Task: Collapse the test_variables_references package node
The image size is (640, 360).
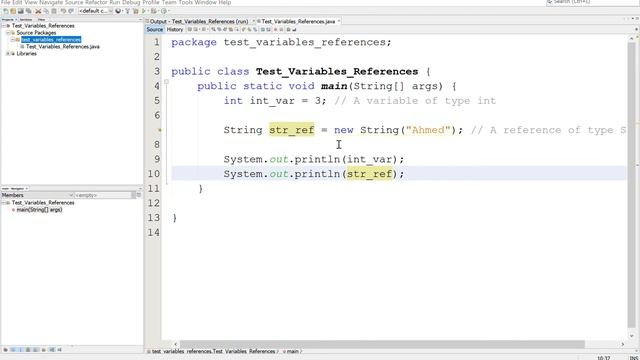Action: point(13,40)
